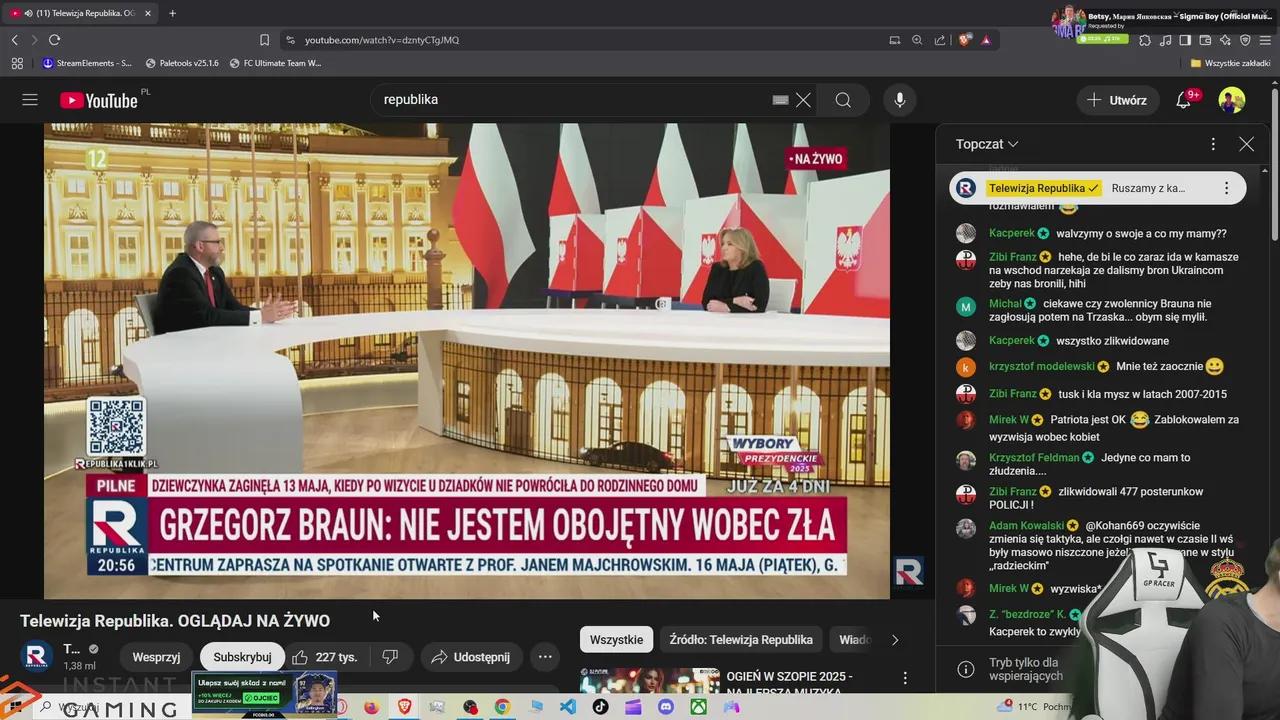The width and height of the screenshot is (1280, 720).
Task: Open FC Ultimate Team bookmark
Action: pyautogui.click(x=276, y=63)
